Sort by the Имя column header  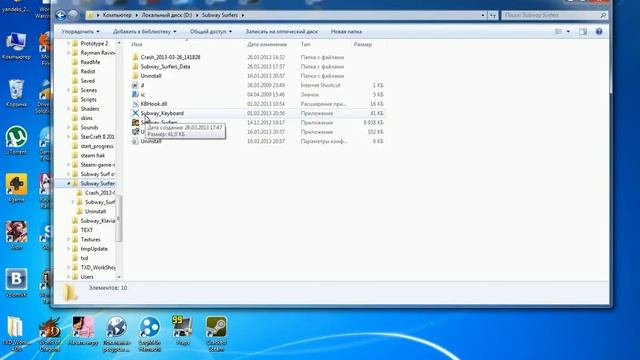coord(137,44)
